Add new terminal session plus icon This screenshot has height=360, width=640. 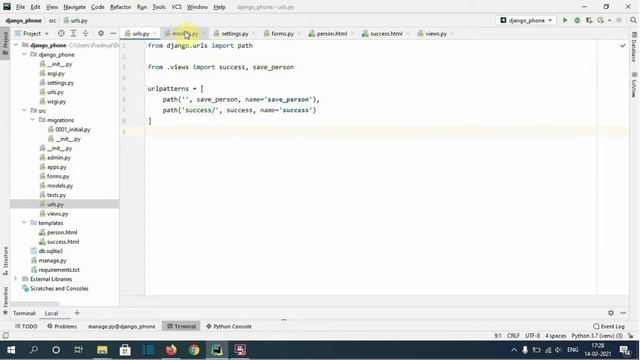[77, 313]
